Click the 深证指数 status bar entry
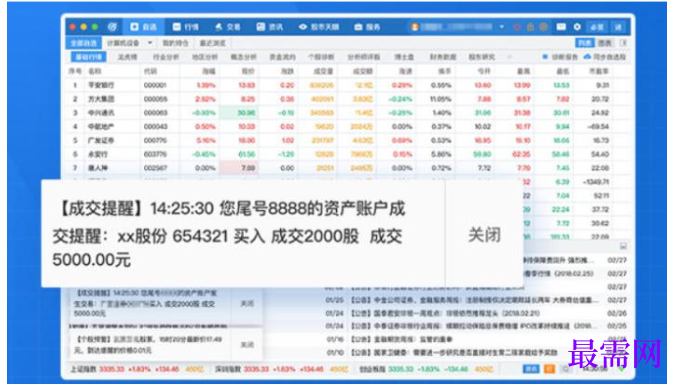This screenshot has height=385, width=680. [x=281, y=369]
